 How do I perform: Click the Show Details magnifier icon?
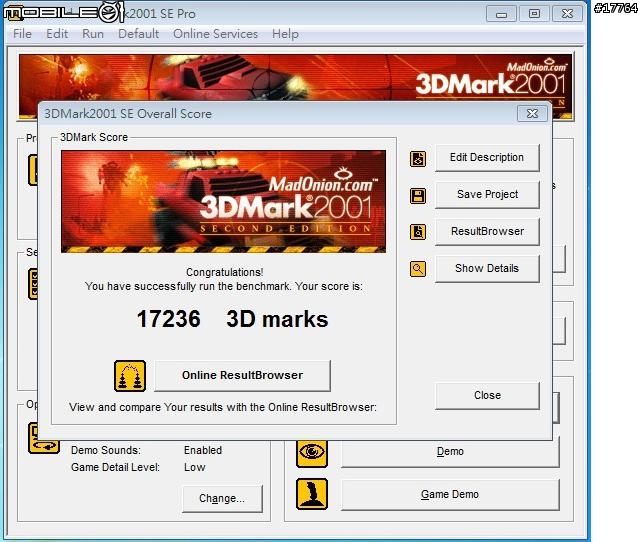point(418,269)
